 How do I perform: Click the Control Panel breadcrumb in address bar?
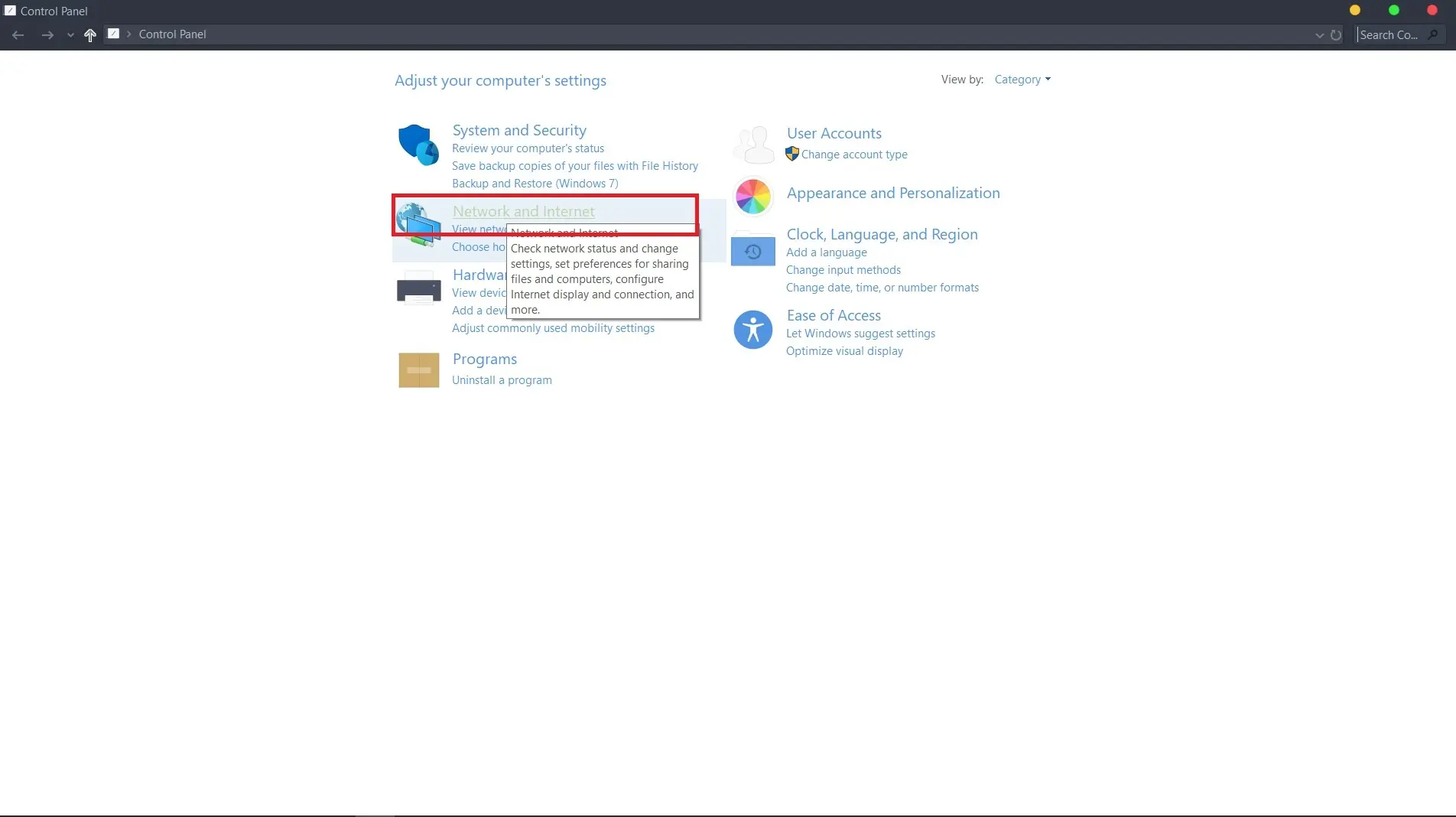(x=173, y=34)
